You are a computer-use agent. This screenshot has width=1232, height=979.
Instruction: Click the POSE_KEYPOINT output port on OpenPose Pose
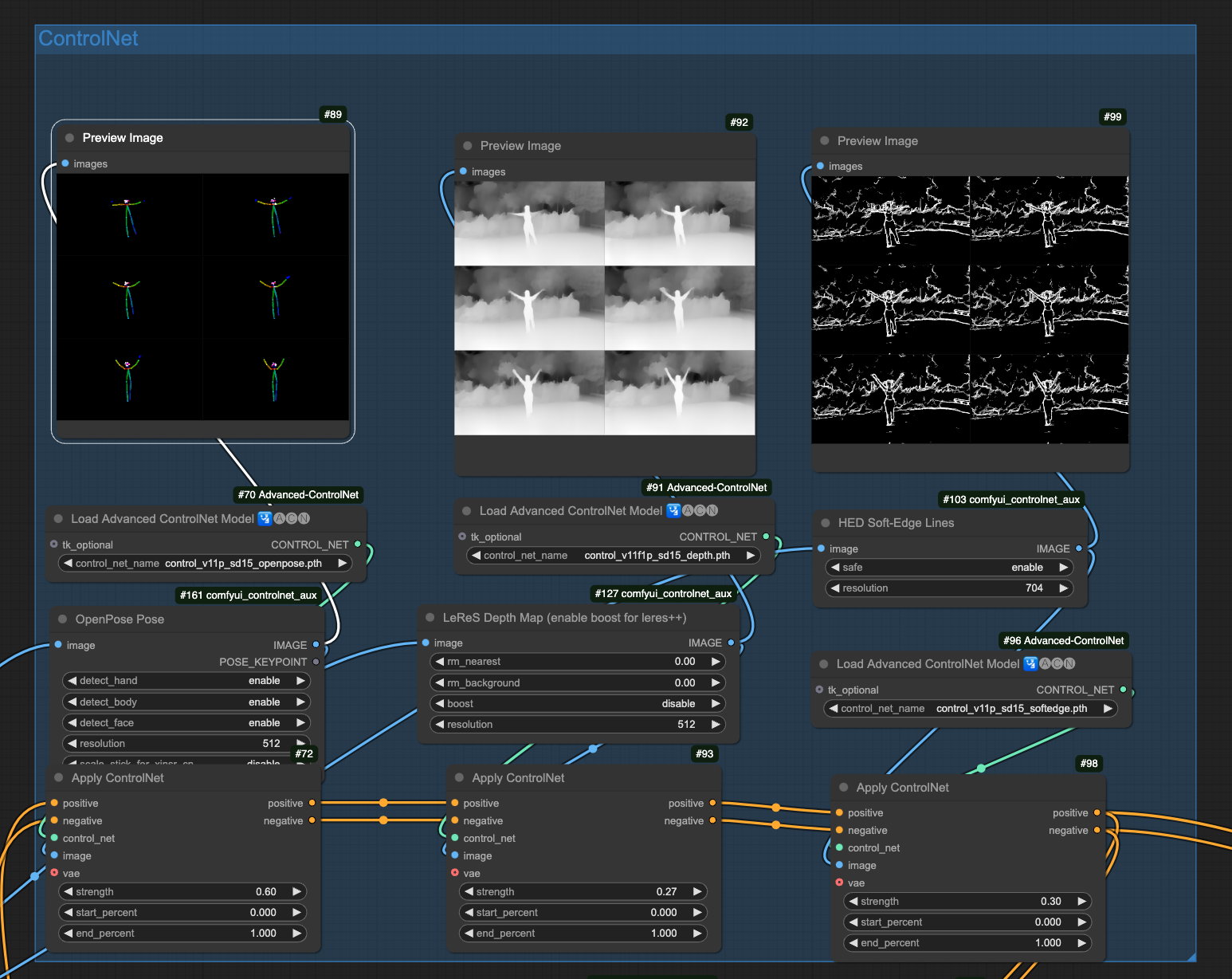click(316, 662)
